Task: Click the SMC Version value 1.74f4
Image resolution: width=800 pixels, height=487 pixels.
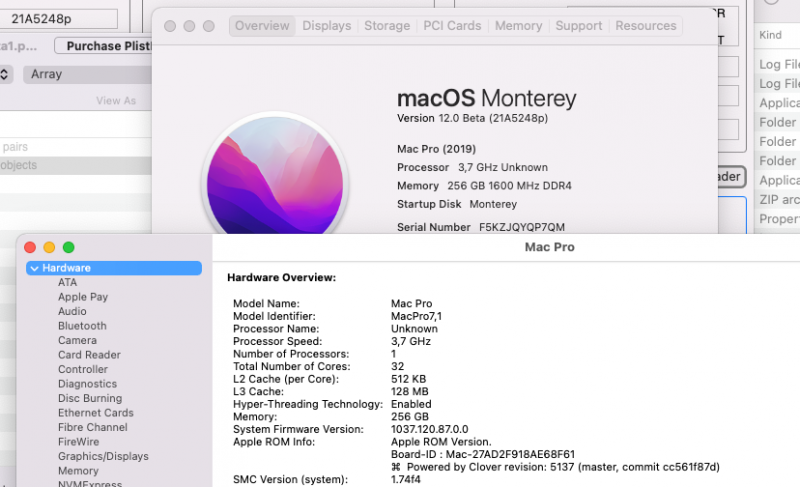Action: [x=406, y=479]
